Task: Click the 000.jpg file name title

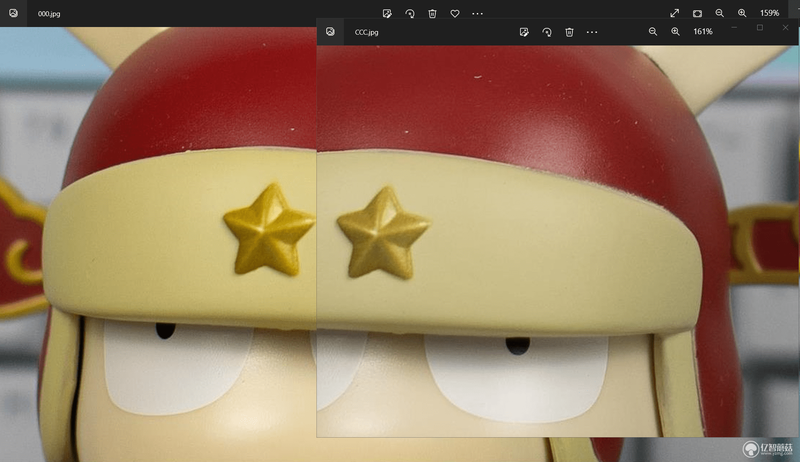Action: click(49, 14)
